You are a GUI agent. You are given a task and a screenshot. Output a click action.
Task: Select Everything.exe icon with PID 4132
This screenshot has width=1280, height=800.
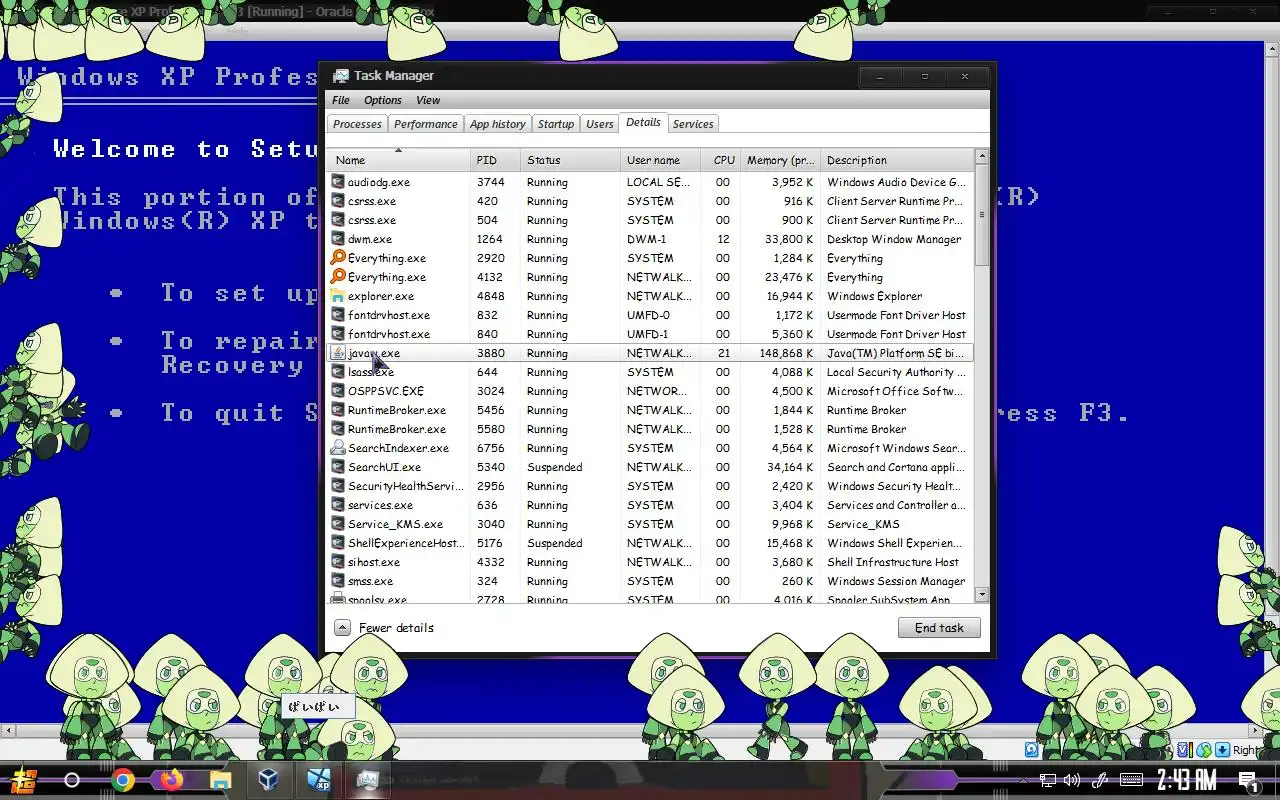338,277
